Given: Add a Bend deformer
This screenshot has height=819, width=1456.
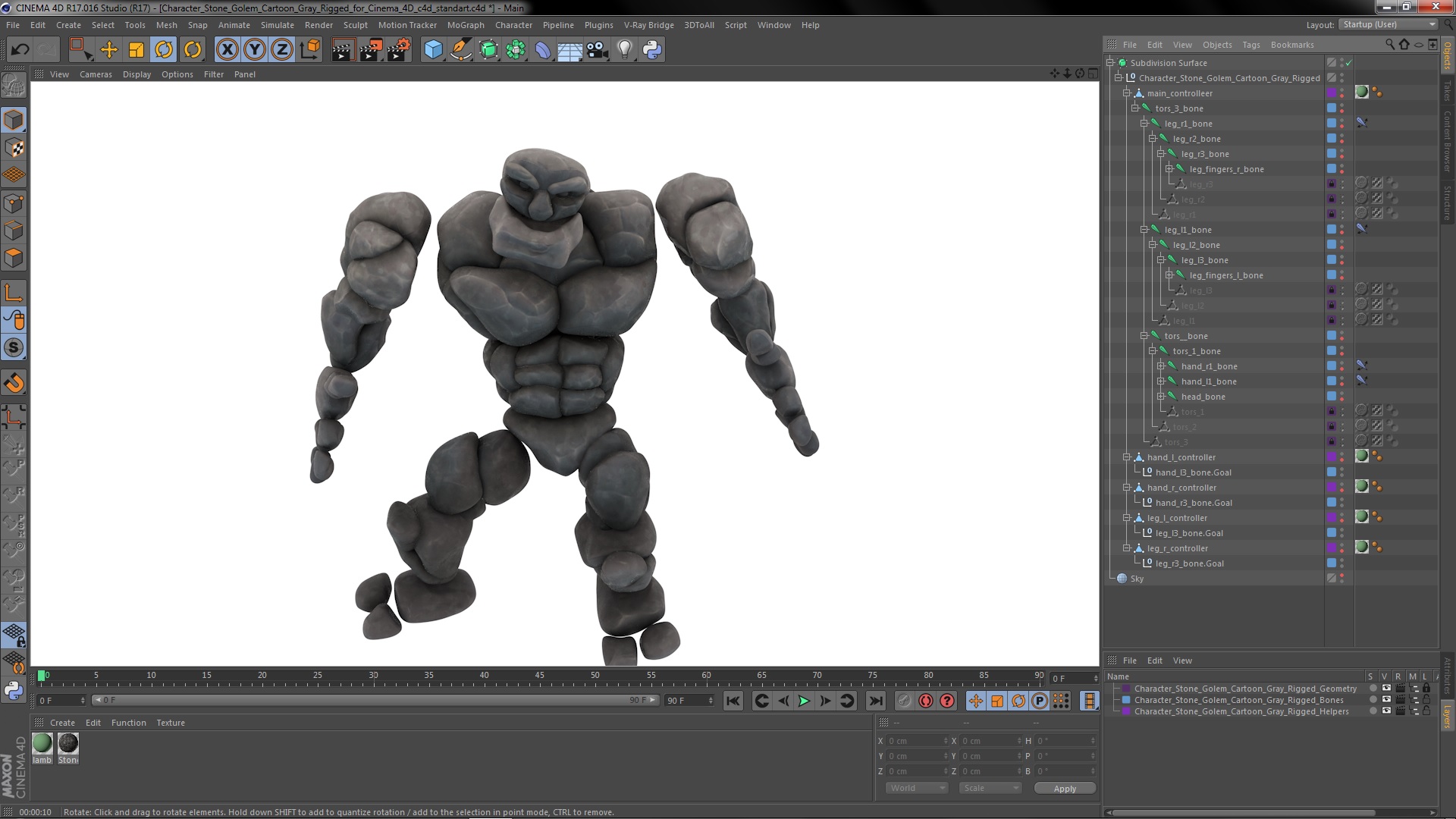Looking at the screenshot, I should coord(543,50).
